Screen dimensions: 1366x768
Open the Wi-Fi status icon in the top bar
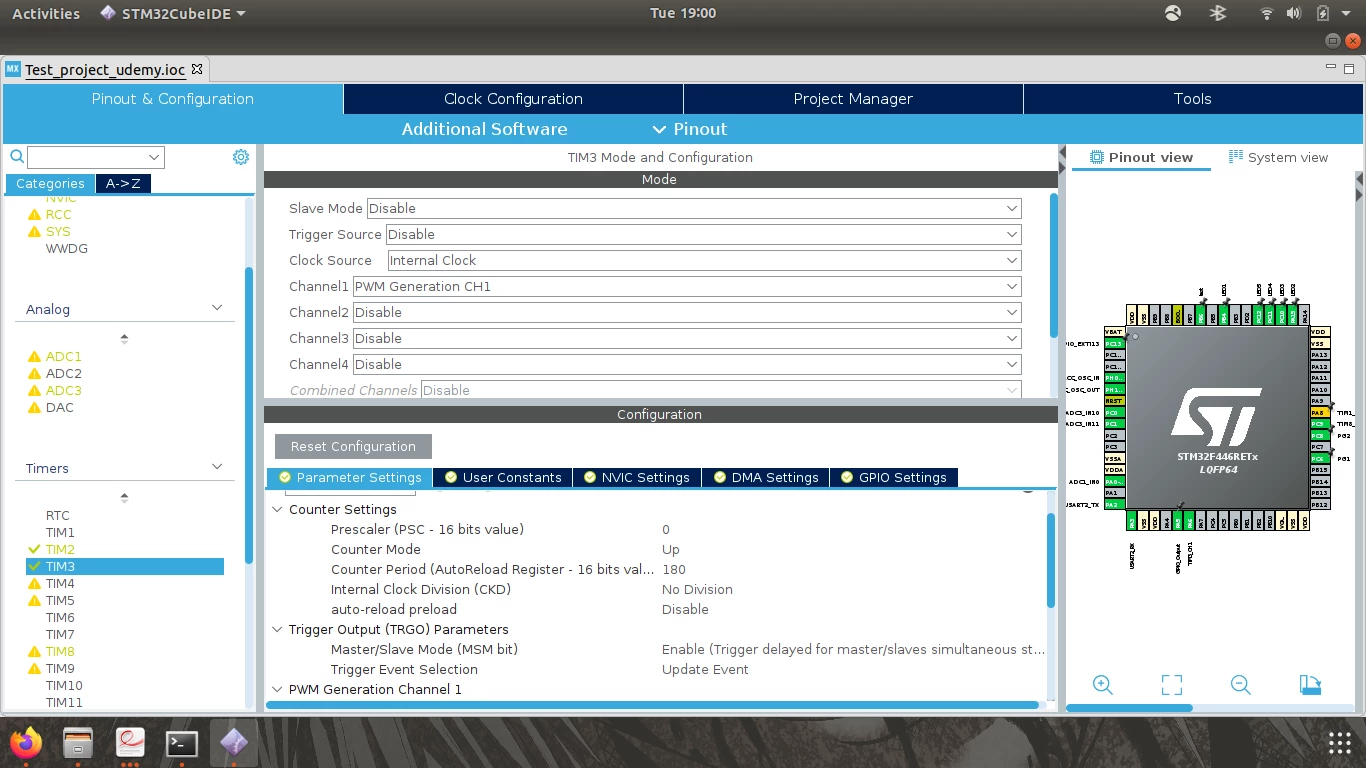coord(1267,13)
